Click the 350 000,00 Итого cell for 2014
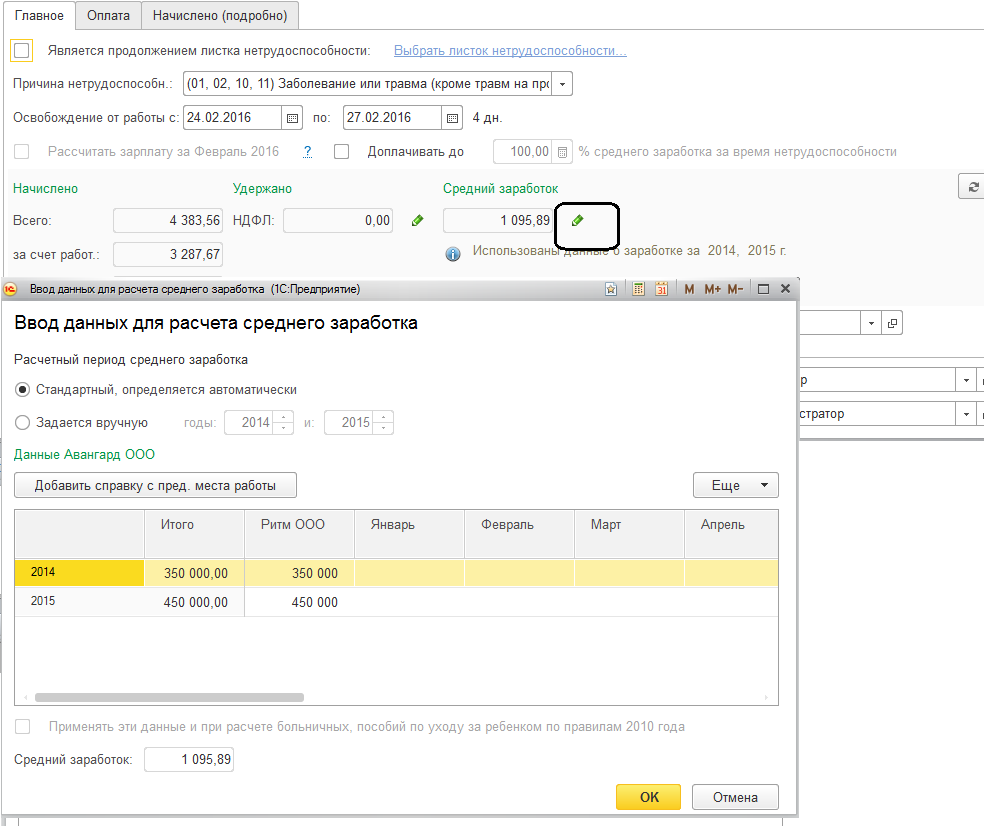This screenshot has height=826, width=984. click(x=194, y=573)
